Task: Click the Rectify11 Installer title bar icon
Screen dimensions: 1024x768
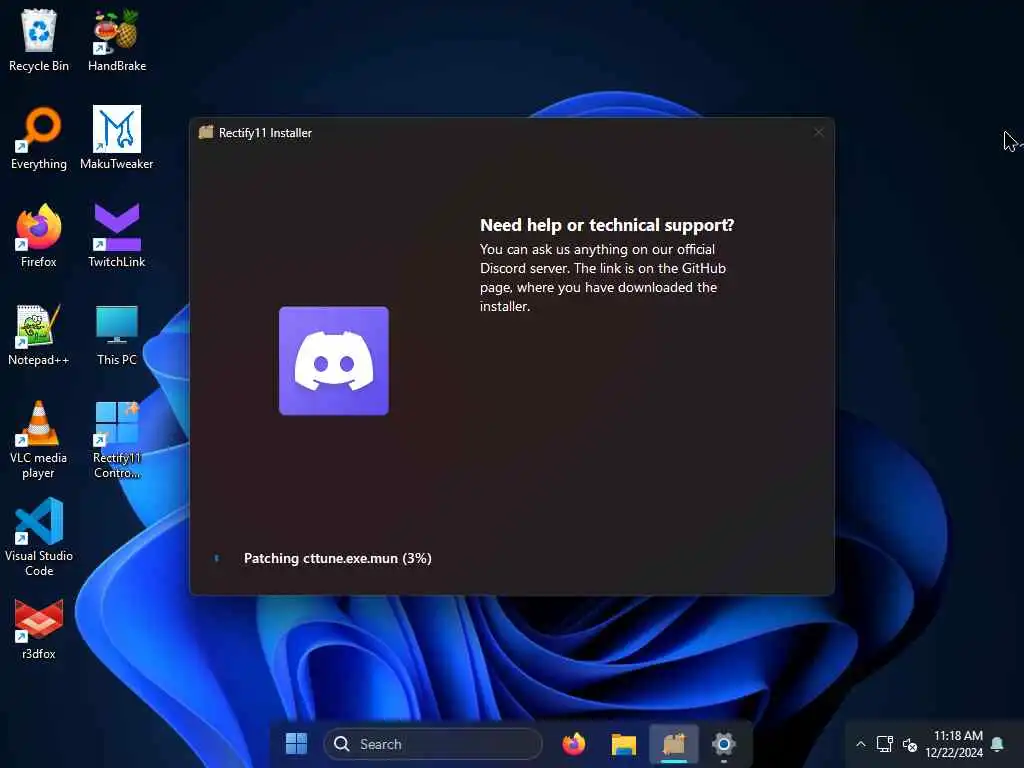Action: (x=206, y=133)
